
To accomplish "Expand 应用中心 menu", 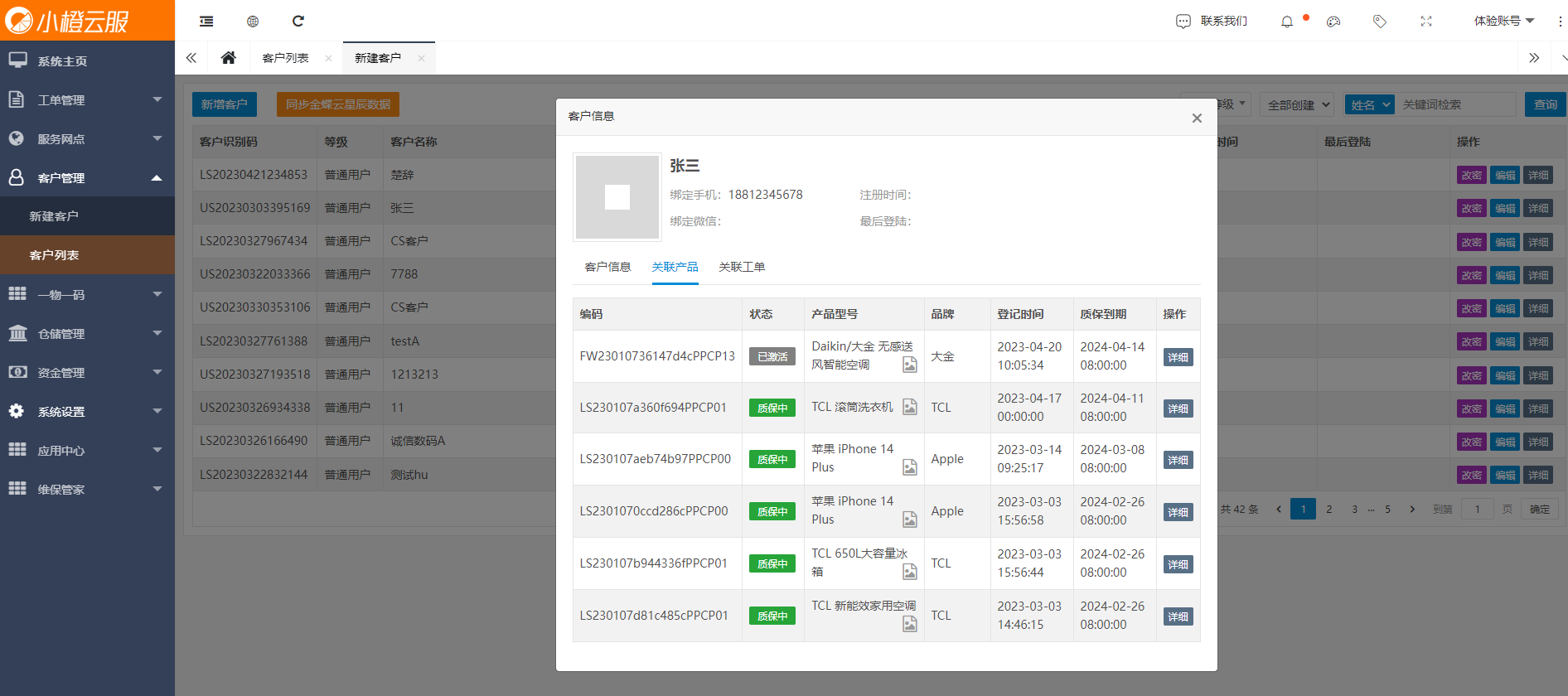I will pyautogui.click(x=87, y=450).
